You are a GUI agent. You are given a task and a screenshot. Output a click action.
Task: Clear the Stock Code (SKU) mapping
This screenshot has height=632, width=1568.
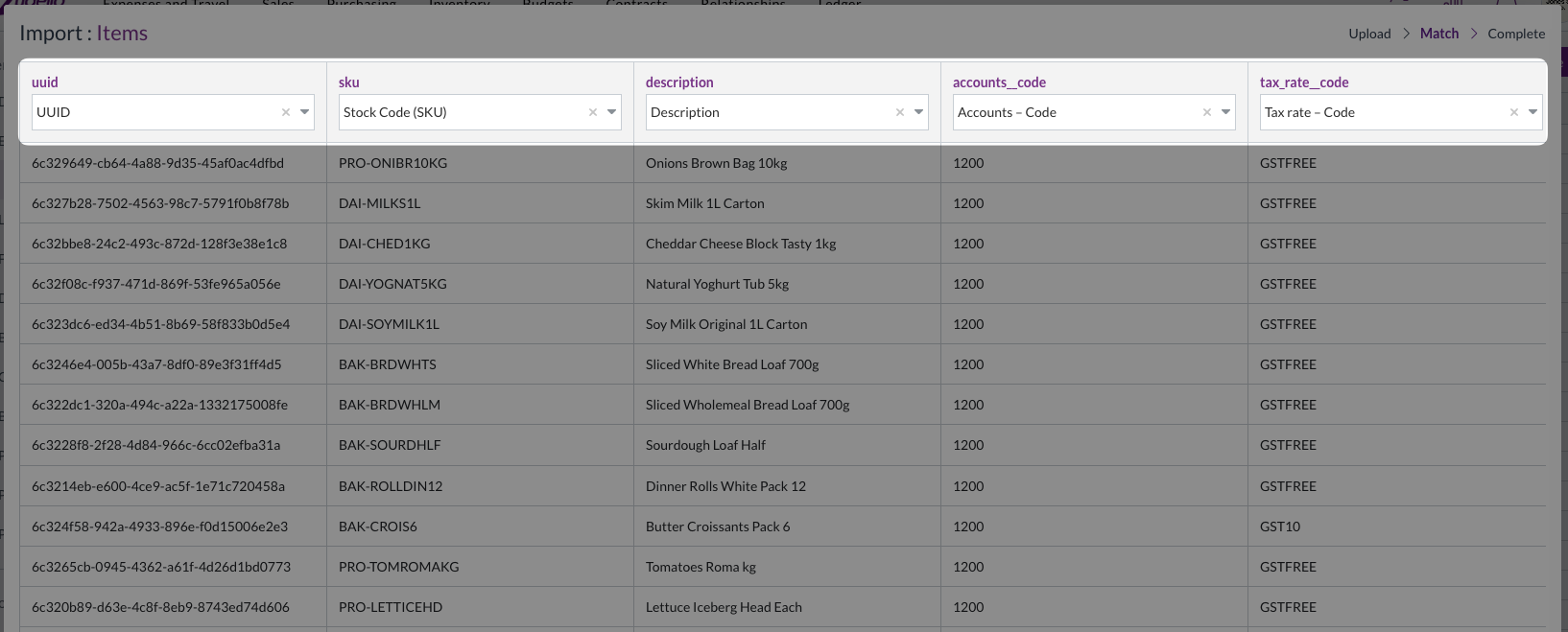593,112
